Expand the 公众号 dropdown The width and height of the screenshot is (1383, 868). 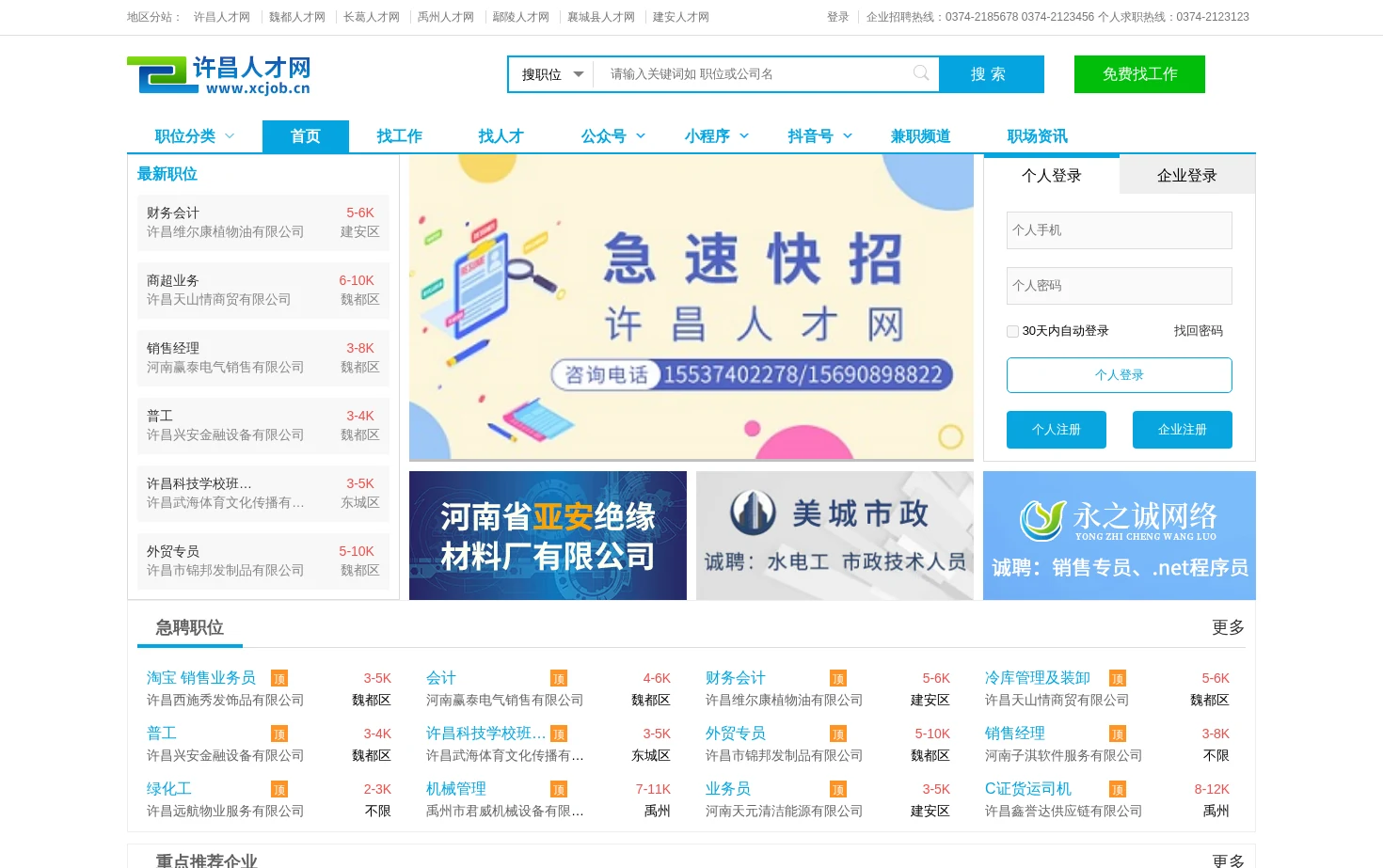coord(613,136)
